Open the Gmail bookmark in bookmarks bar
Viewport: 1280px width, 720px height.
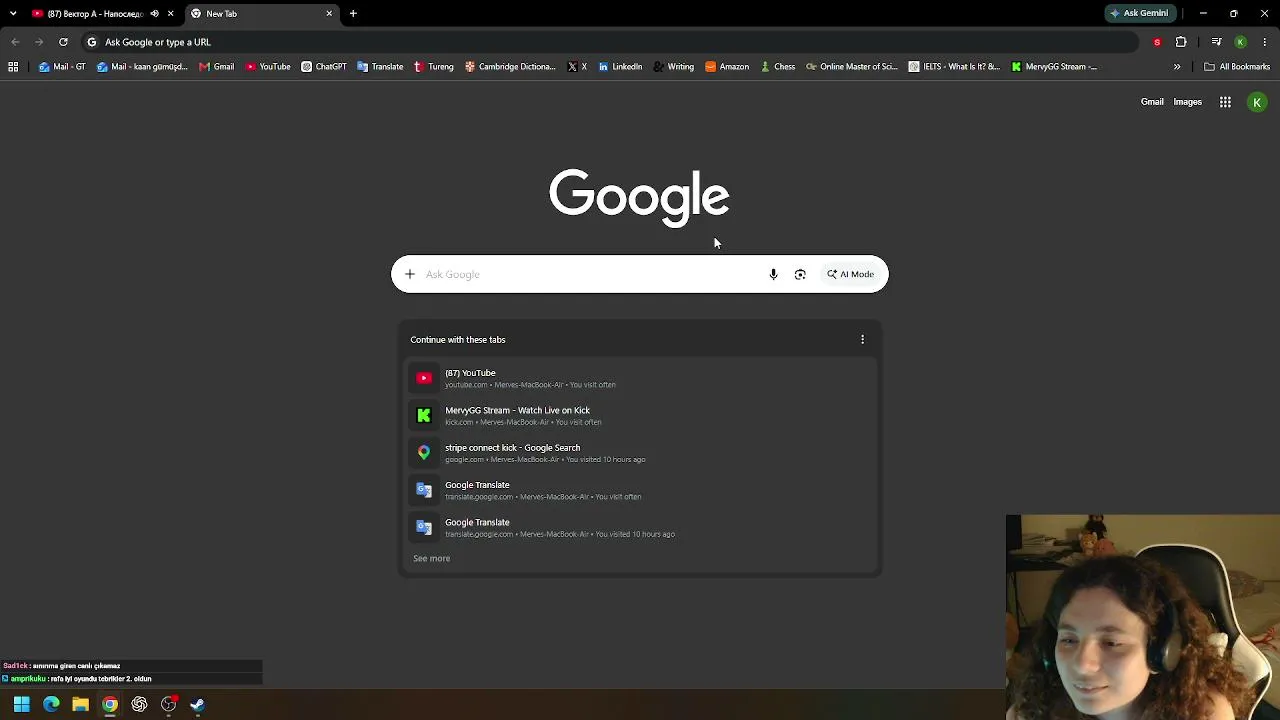(216, 67)
